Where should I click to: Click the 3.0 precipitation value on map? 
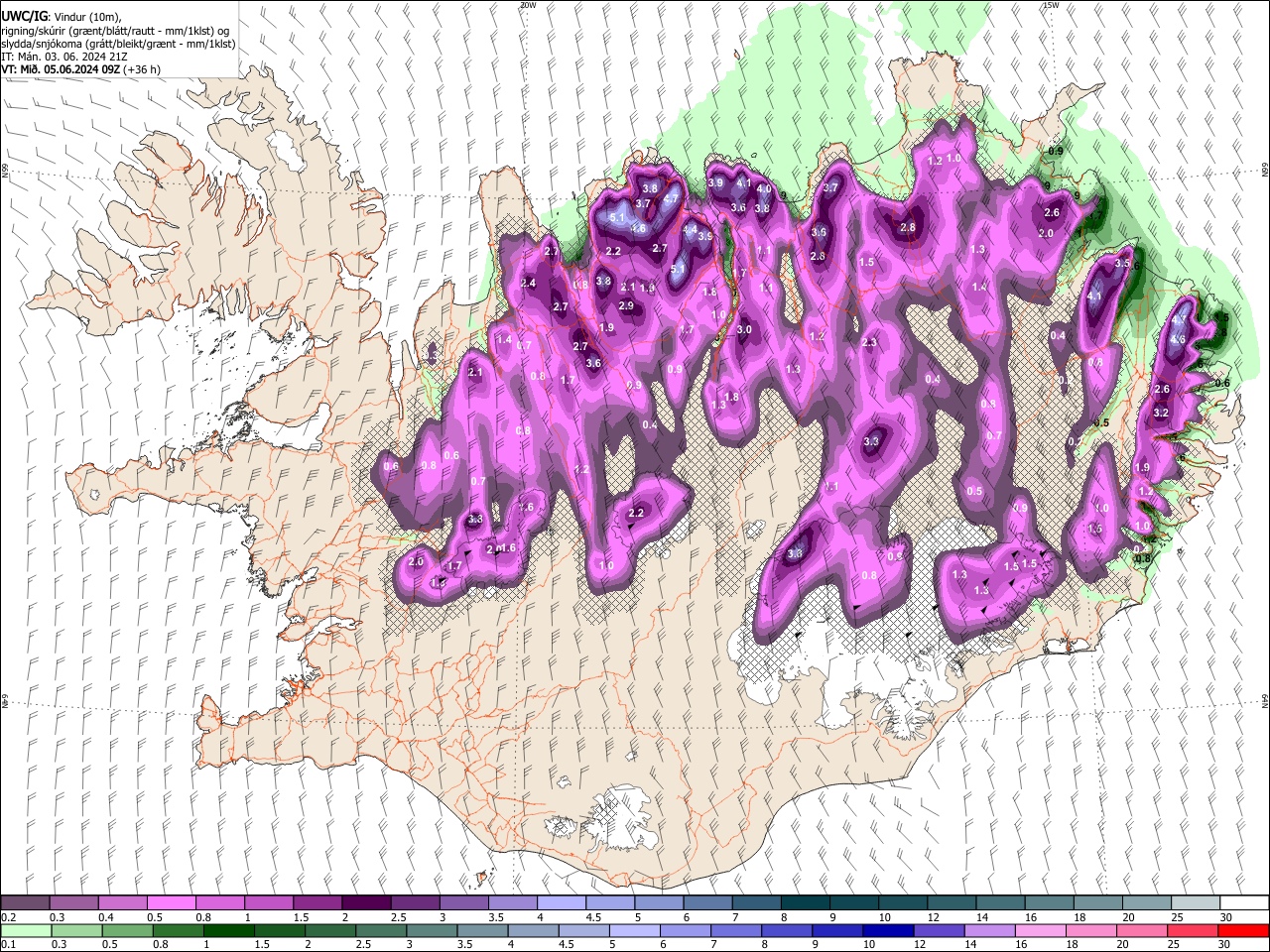point(744,330)
